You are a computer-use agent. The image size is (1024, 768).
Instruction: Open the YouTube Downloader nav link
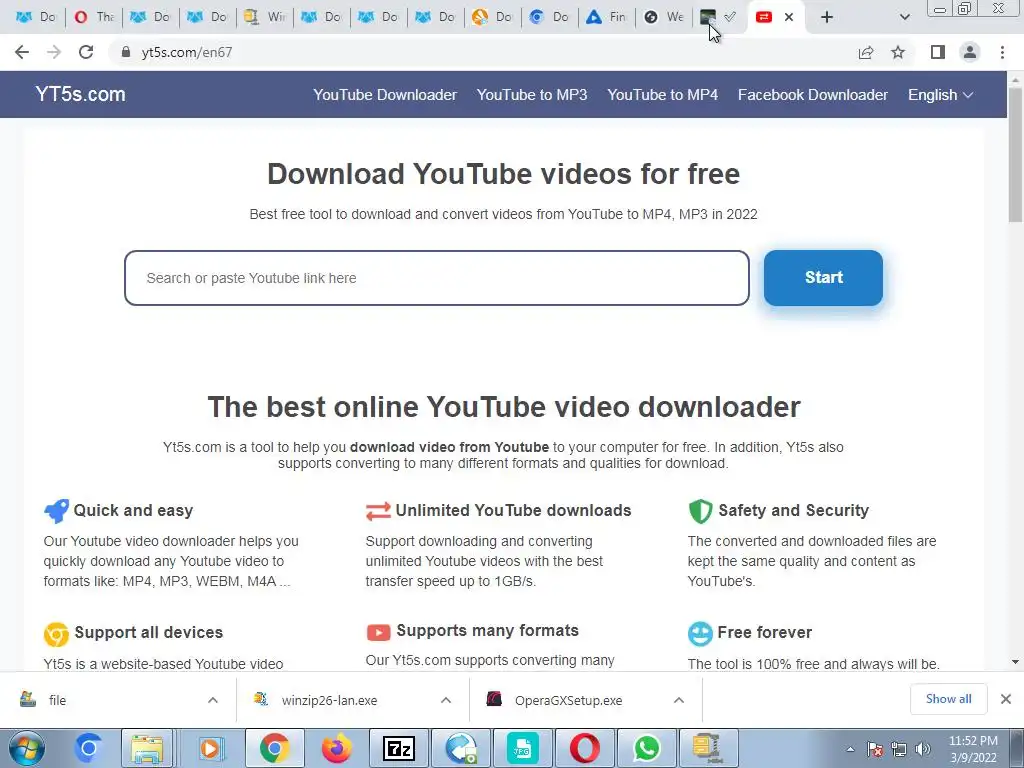(x=385, y=95)
